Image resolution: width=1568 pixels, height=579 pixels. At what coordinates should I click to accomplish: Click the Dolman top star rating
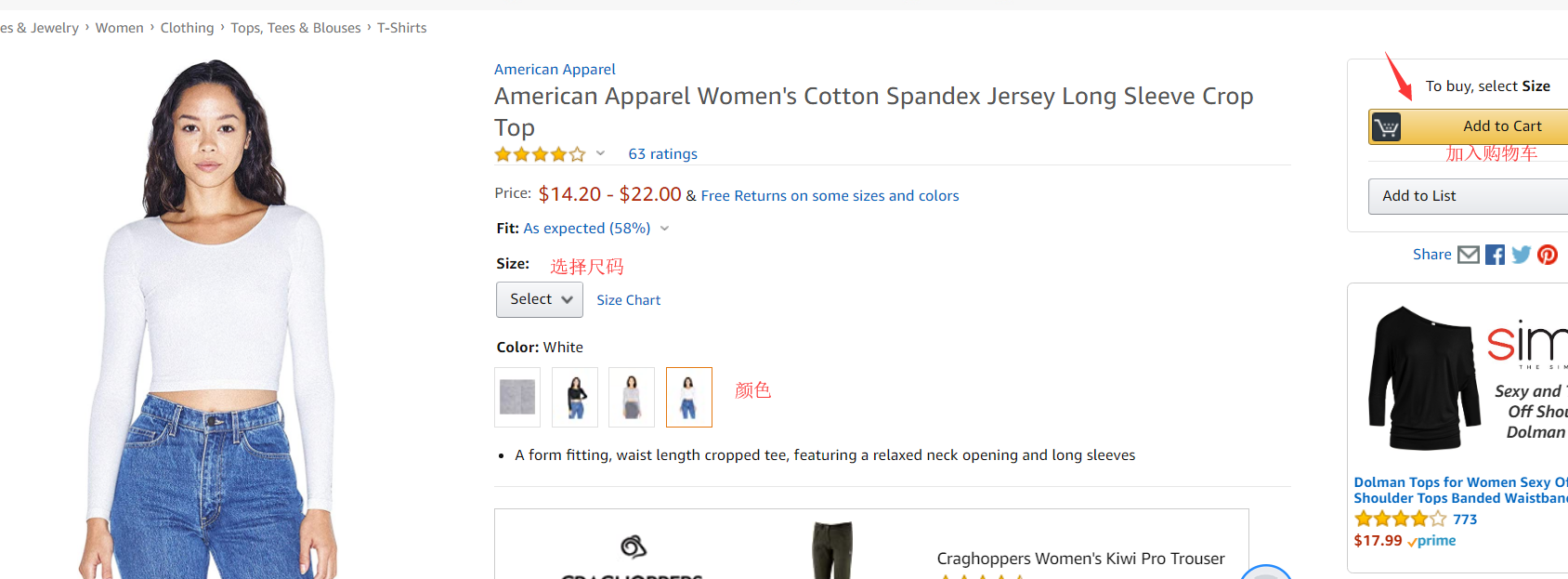[x=1400, y=520]
